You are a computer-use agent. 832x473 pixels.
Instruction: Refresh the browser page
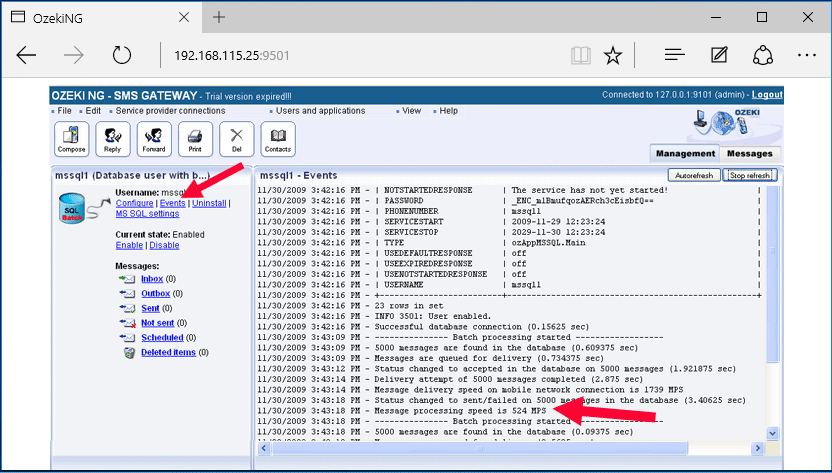[122, 55]
